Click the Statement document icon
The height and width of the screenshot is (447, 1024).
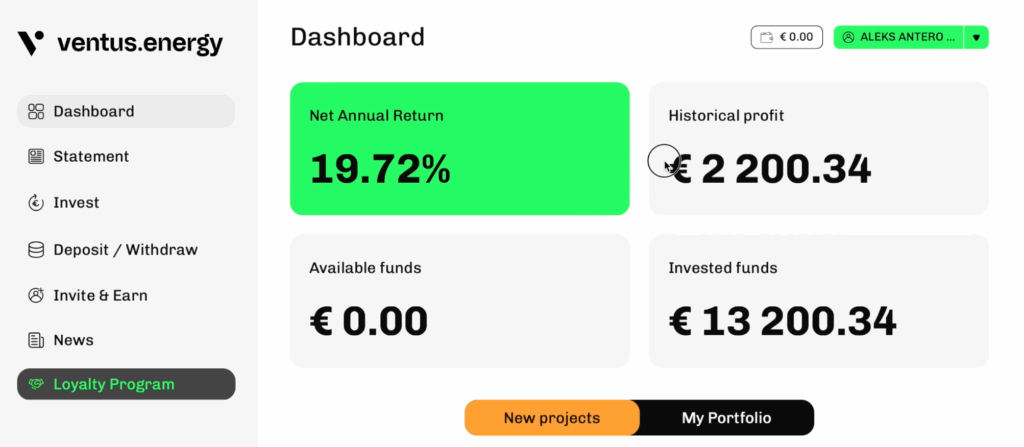pos(36,157)
